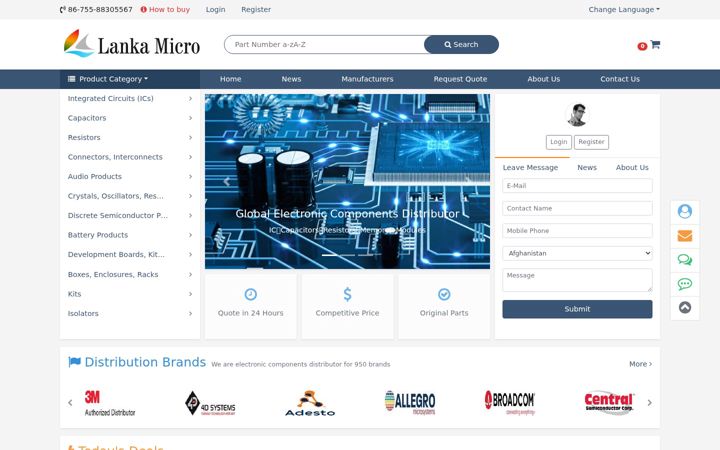This screenshot has width=720, height=450.
Task: Click the 3M Authorized Distributor logo
Action: [x=110, y=403]
